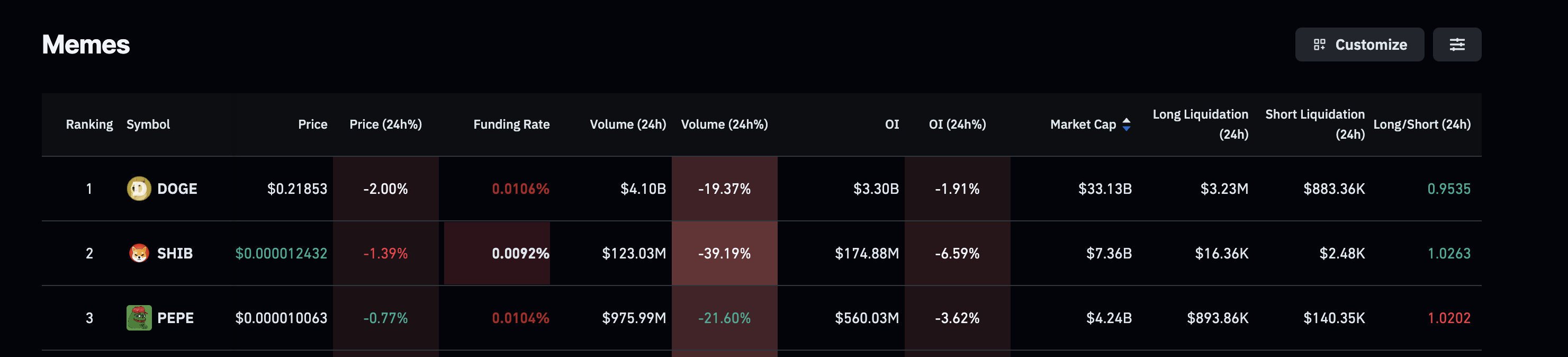Click DOGE's $33.13B market cap value
This screenshot has width=1568, height=357.
[x=1105, y=189]
